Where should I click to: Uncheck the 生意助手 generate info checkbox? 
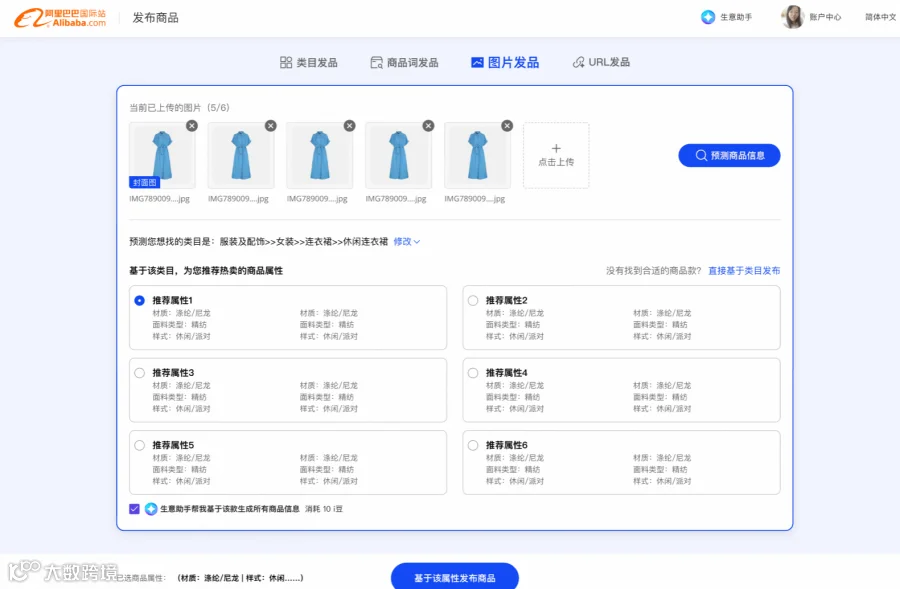134,509
